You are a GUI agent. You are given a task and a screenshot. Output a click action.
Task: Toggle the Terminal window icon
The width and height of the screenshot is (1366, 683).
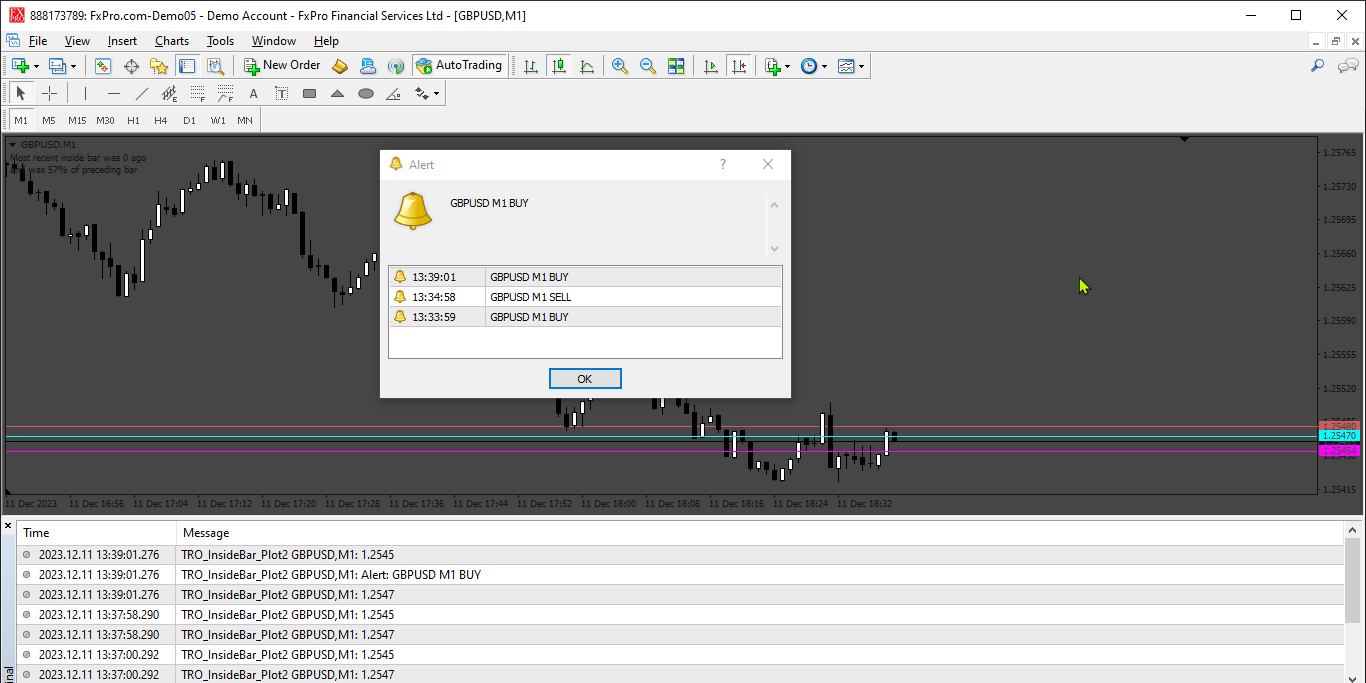click(x=187, y=66)
